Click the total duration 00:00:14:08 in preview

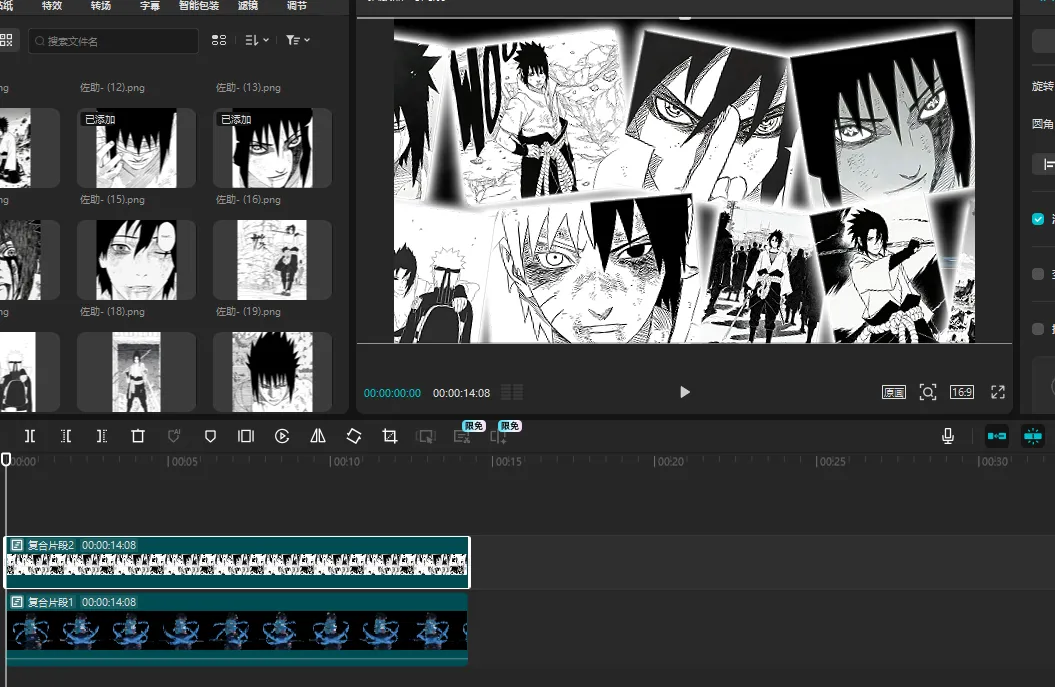click(462, 393)
